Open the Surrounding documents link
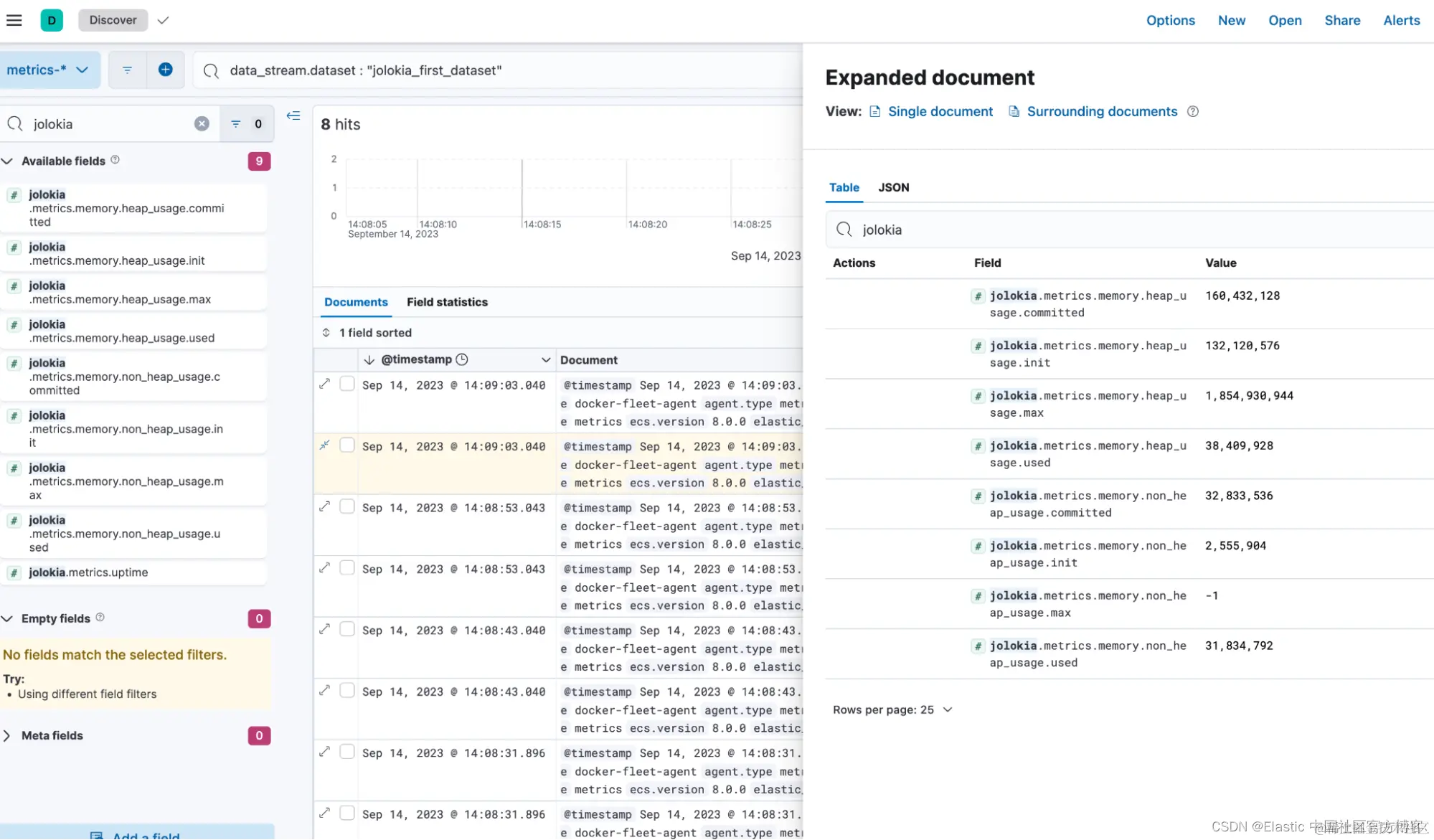The height and width of the screenshot is (840, 1434). click(1101, 111)
